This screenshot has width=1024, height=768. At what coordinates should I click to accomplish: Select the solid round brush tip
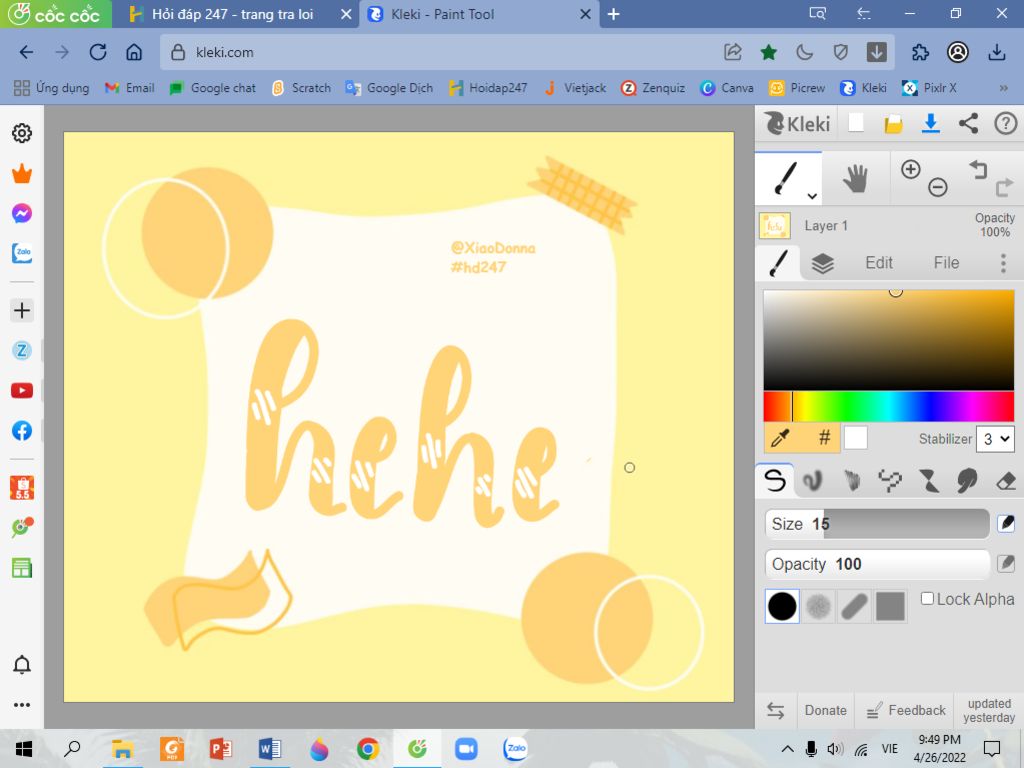click(782, 606)
